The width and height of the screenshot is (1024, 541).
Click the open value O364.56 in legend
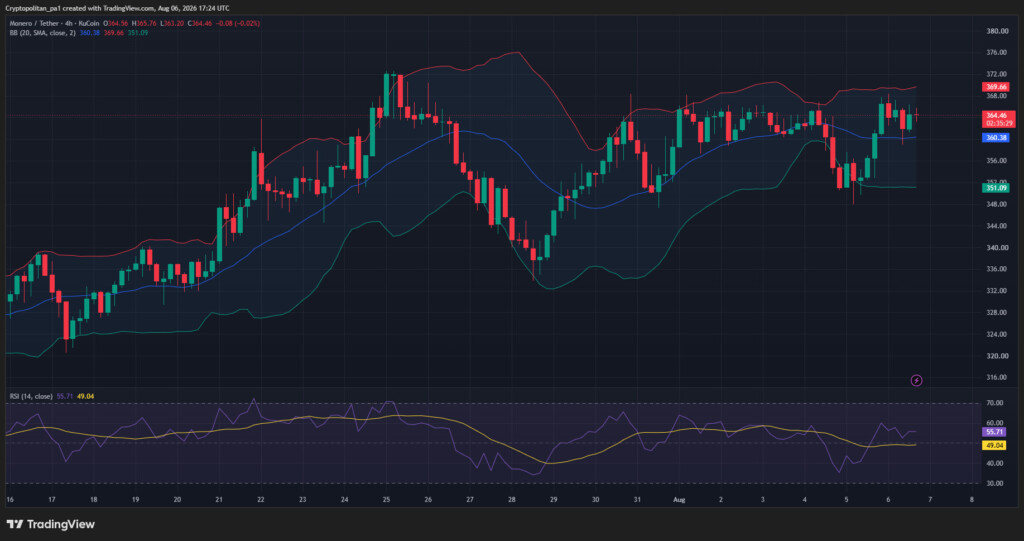(x=116, y=24)
